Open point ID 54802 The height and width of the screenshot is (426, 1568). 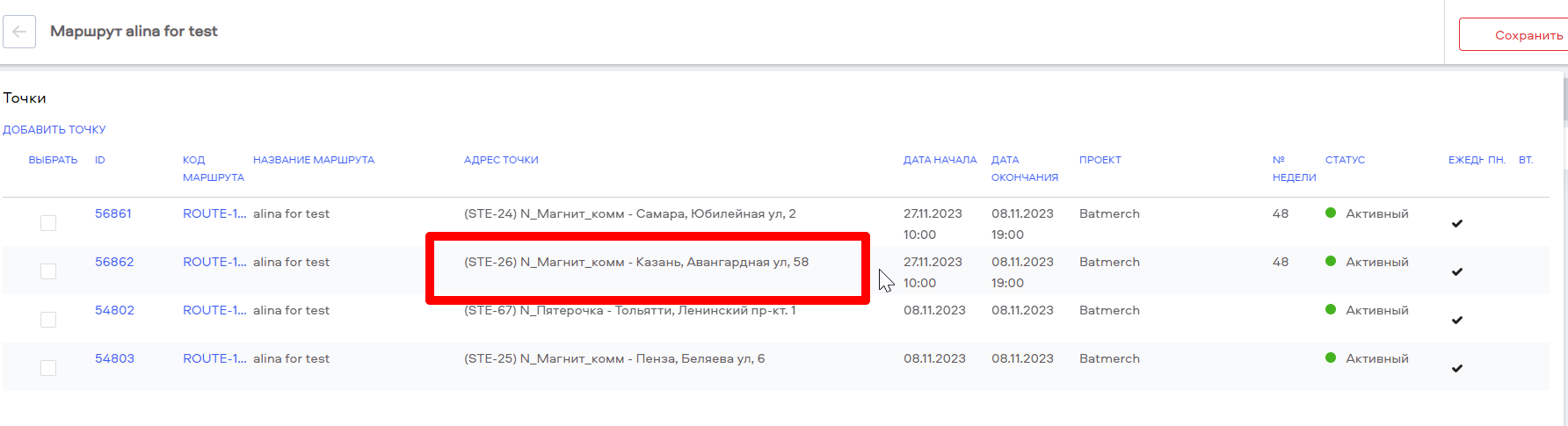(114, 310)
